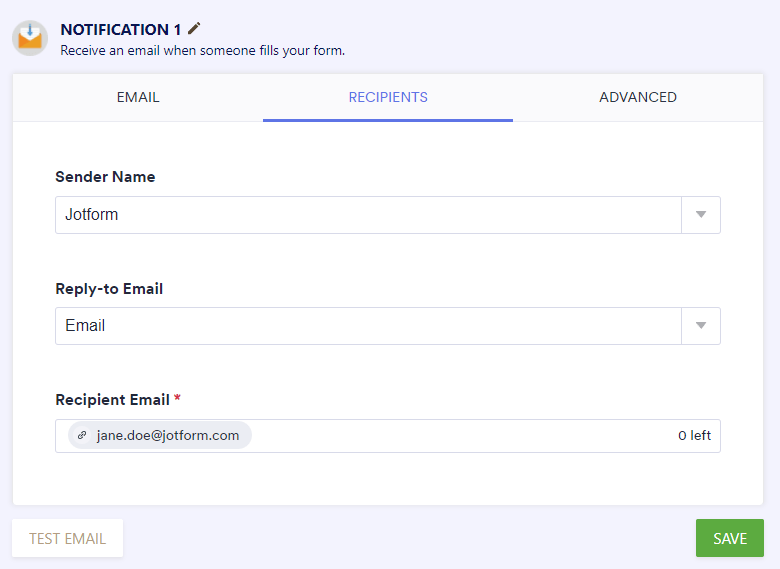The width and height of the screenshot is (780, 569).
Task: Click the '0 left' recipient counter
Action: 694,436
